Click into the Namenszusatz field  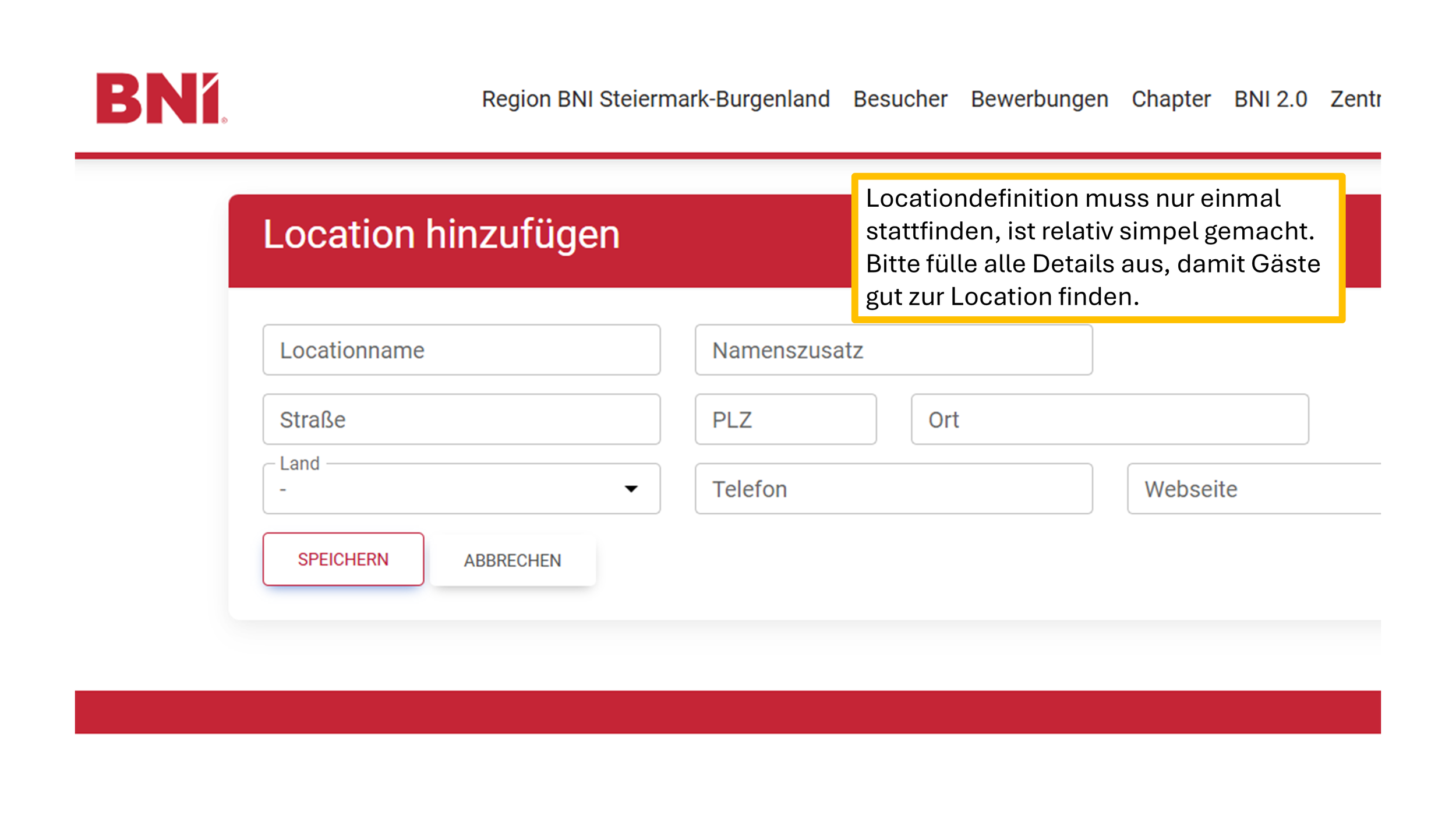pos(893,350)
